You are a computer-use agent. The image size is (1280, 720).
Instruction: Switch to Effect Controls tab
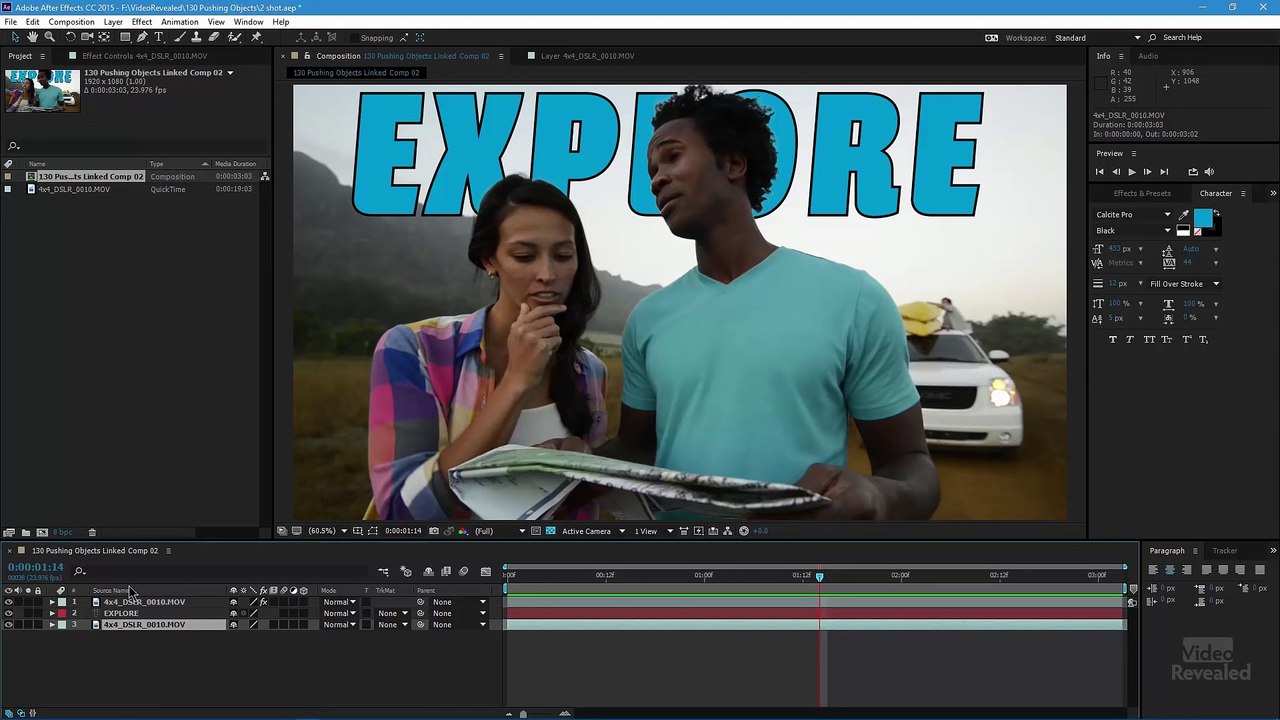click(x=144, y=56)
